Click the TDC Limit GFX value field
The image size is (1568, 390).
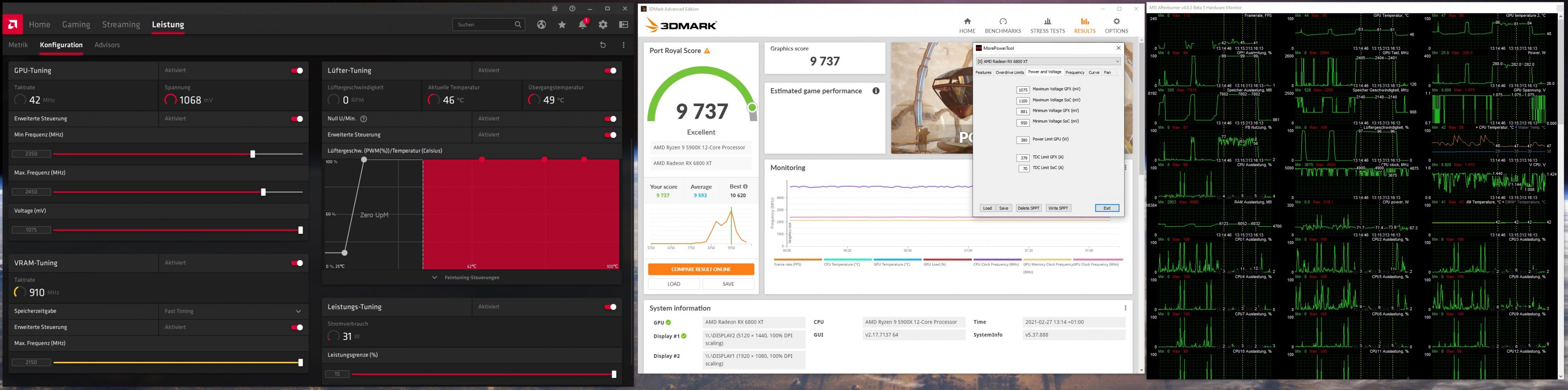[1023, 157]
